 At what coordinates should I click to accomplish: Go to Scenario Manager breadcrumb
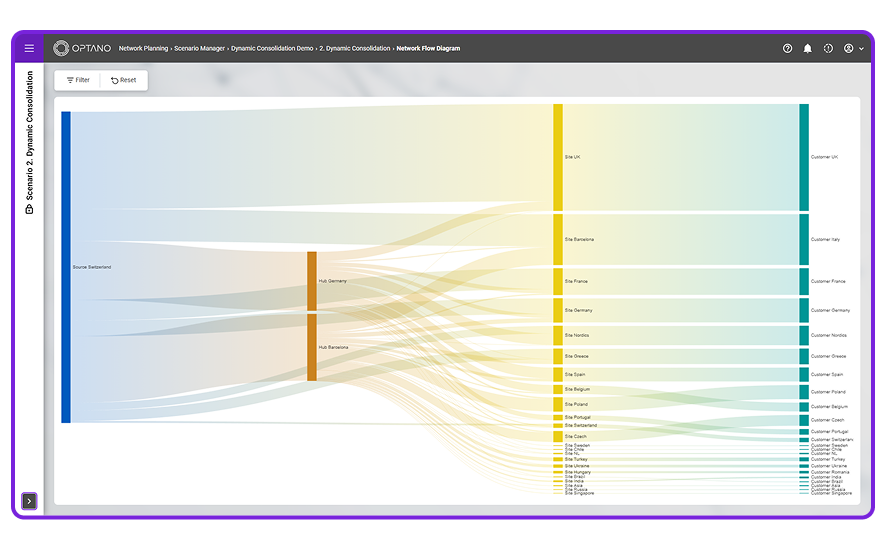199,49
